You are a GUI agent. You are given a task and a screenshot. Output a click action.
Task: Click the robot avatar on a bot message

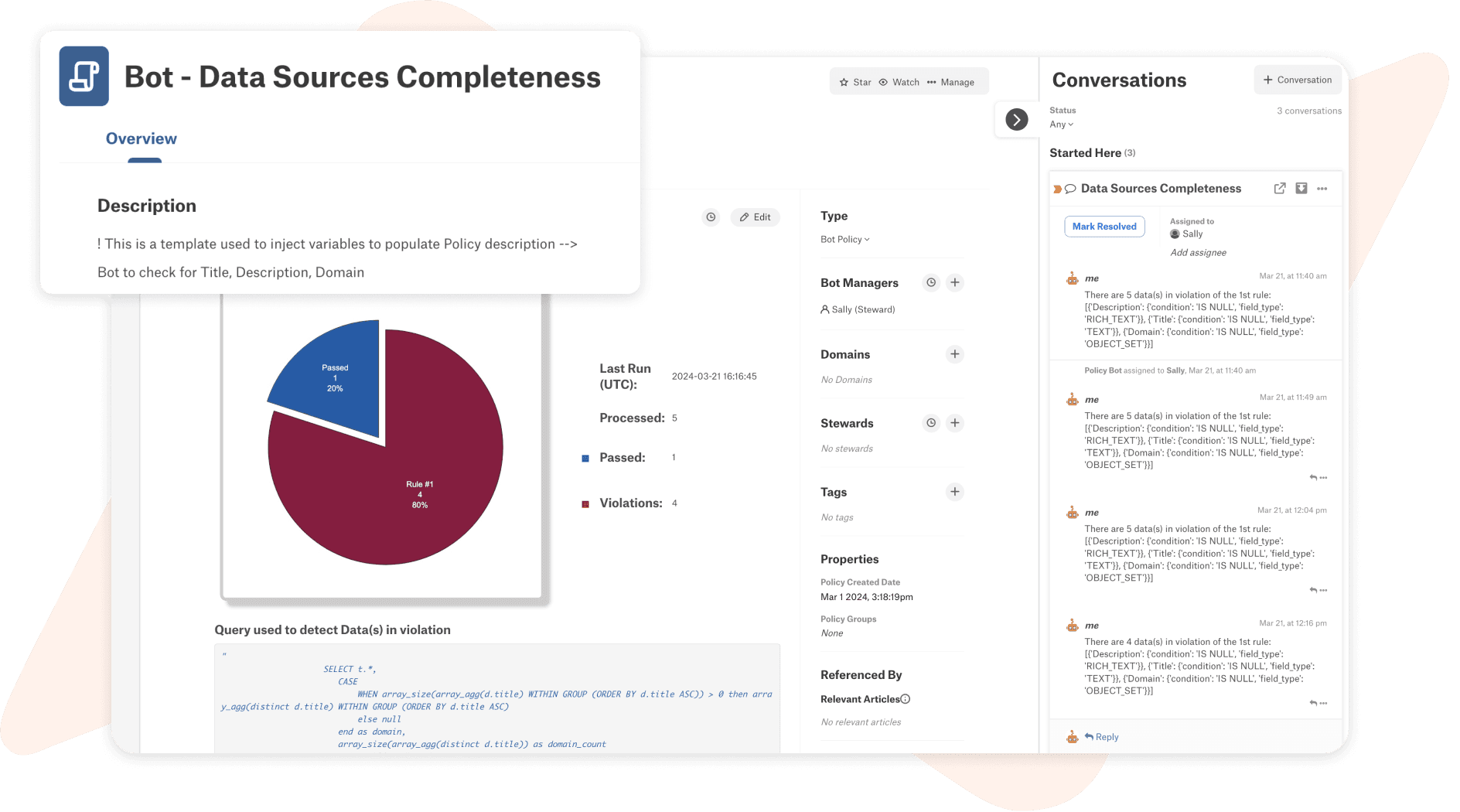(x=1072, y=278)
